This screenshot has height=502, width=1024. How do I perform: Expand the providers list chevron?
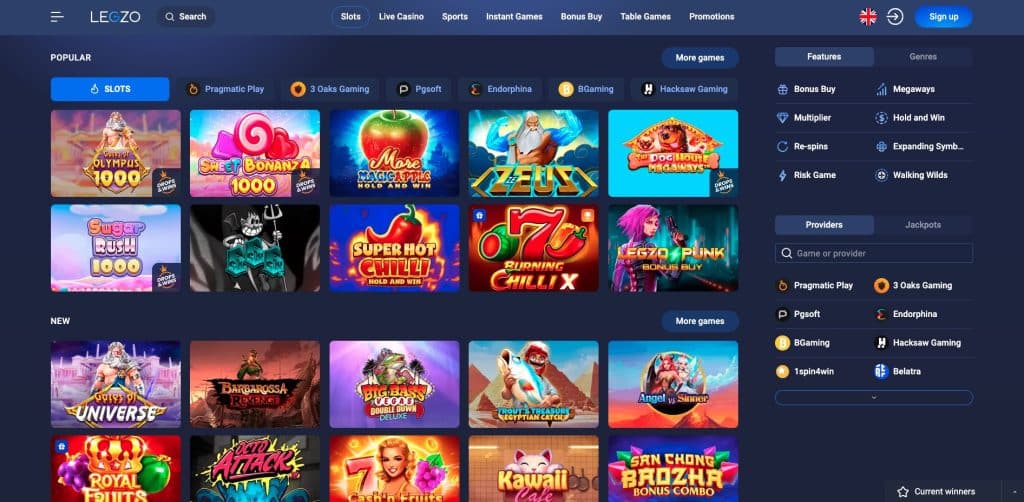coord(874,397)
